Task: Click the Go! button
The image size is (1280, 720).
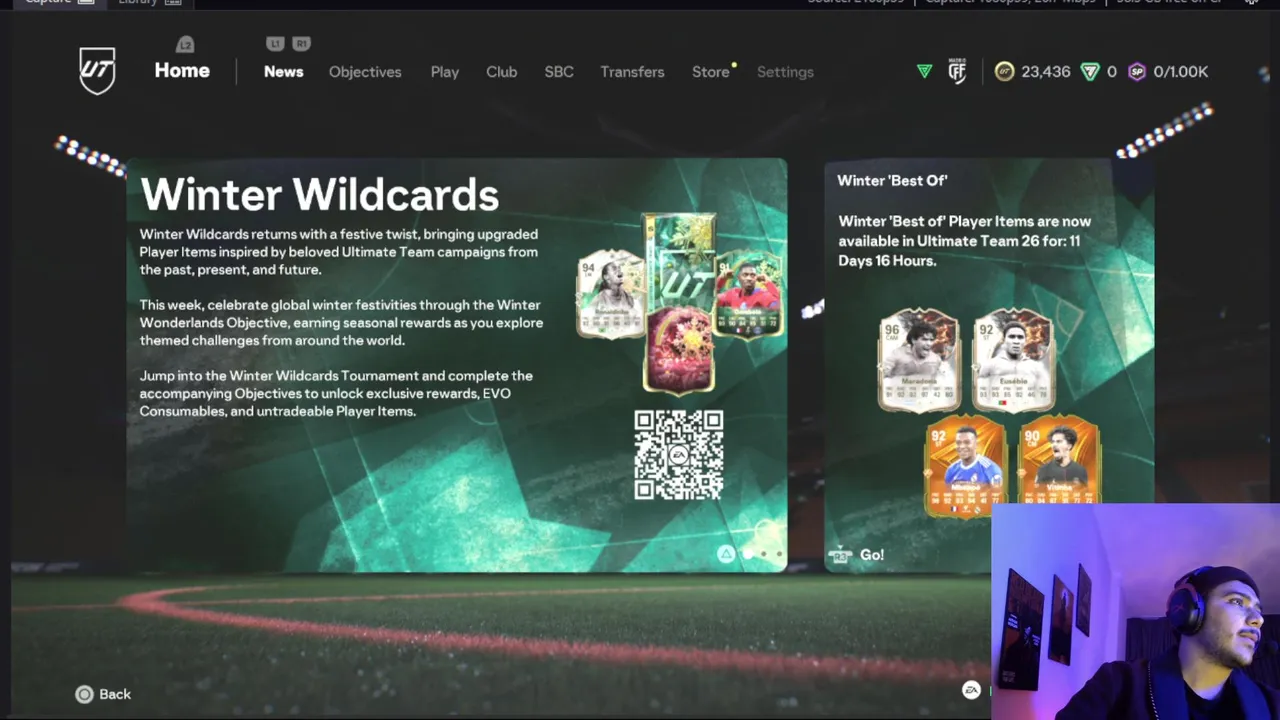Action: click(872, 555)
